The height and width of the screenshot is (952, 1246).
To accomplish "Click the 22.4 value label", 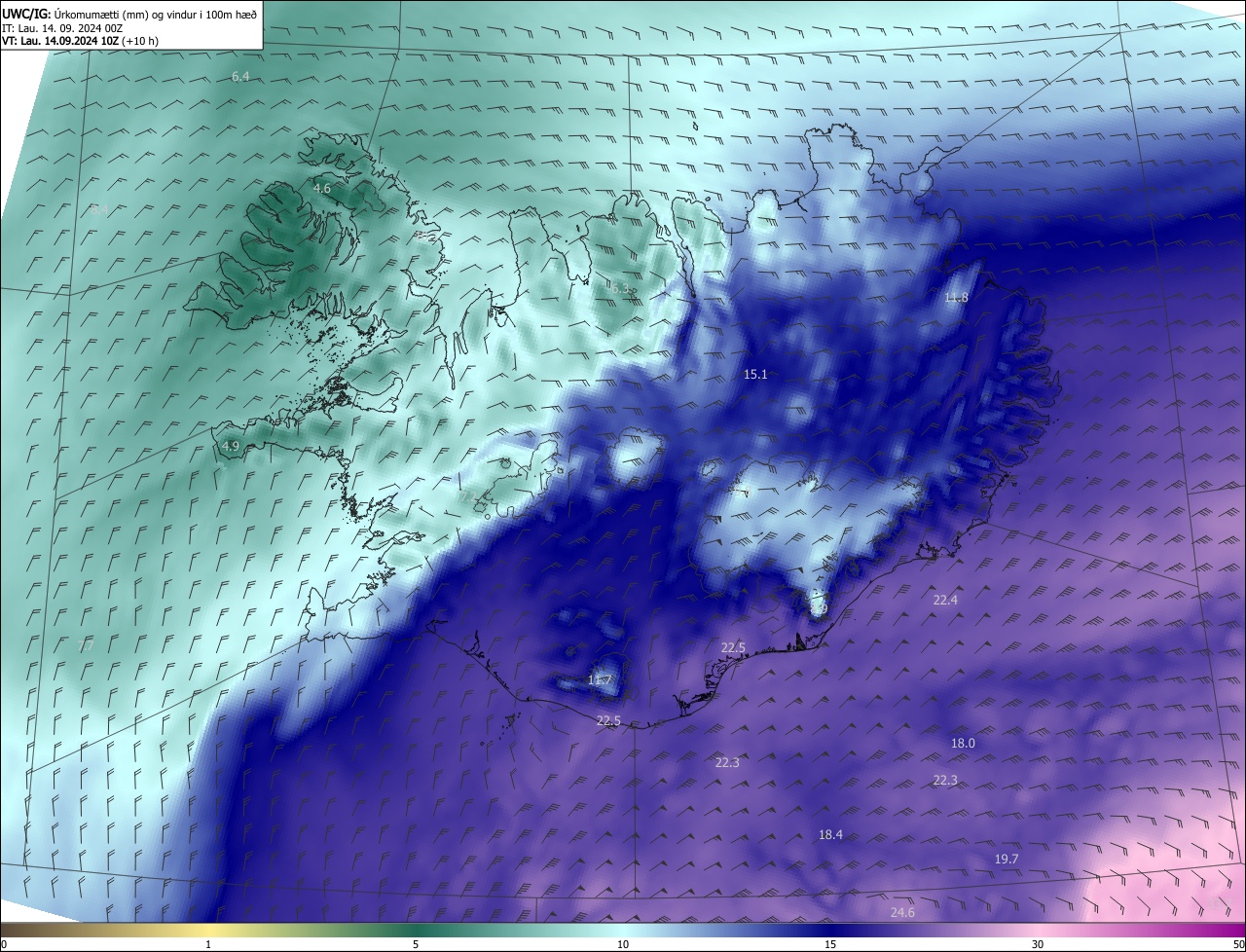I will tap(945, 600).
